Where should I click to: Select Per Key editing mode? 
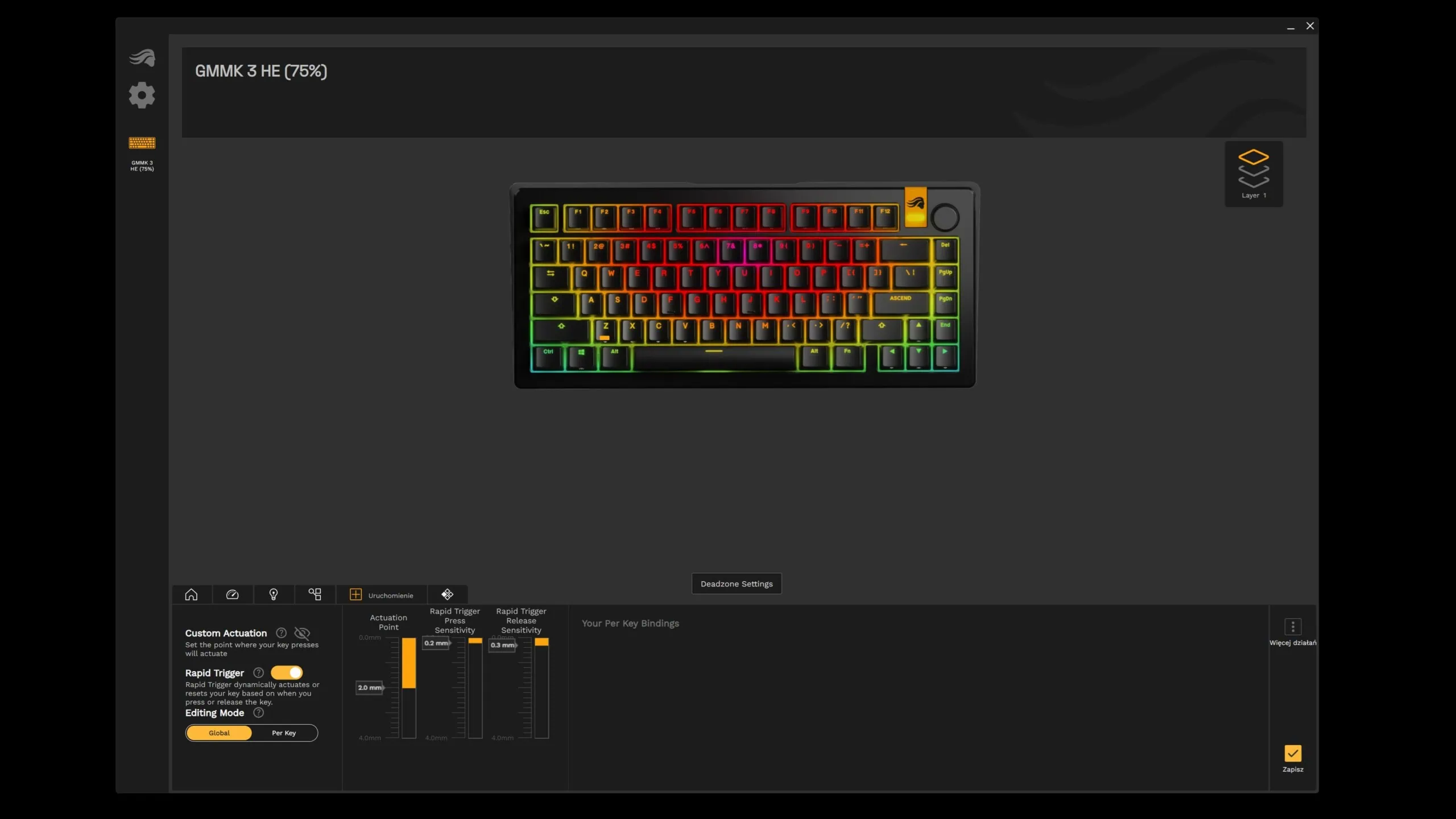pos(284,733)
